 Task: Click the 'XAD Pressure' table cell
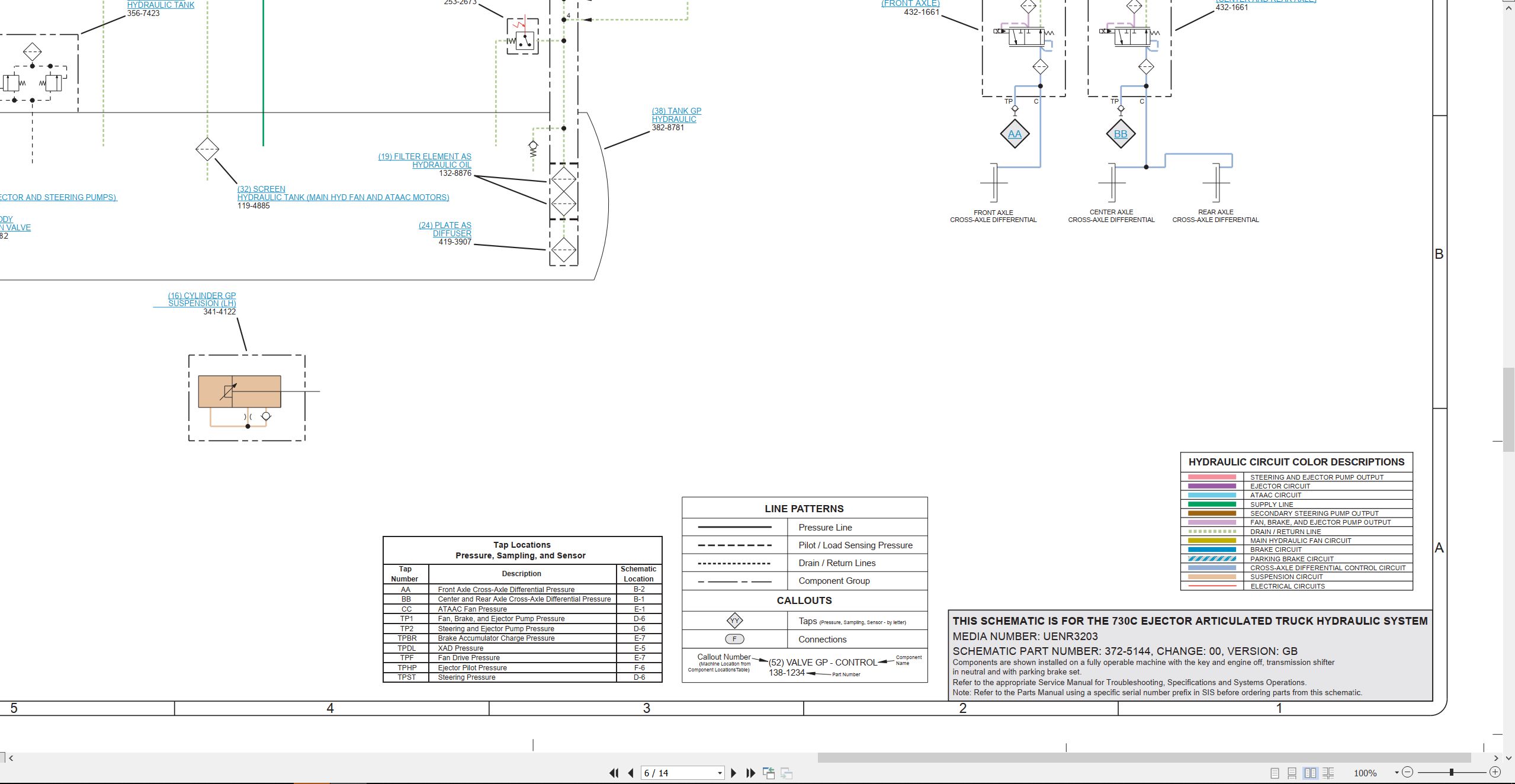(x=460, y=648)
